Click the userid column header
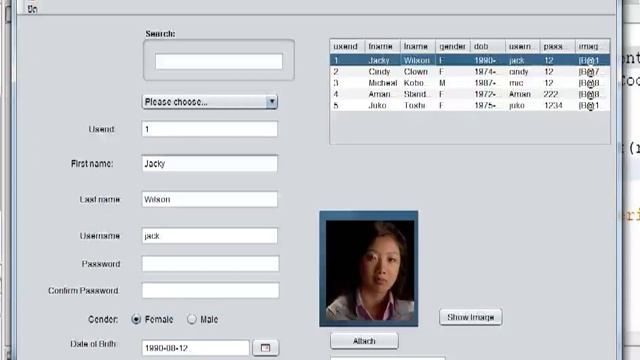The image size is (640, 360). [347, 47]
